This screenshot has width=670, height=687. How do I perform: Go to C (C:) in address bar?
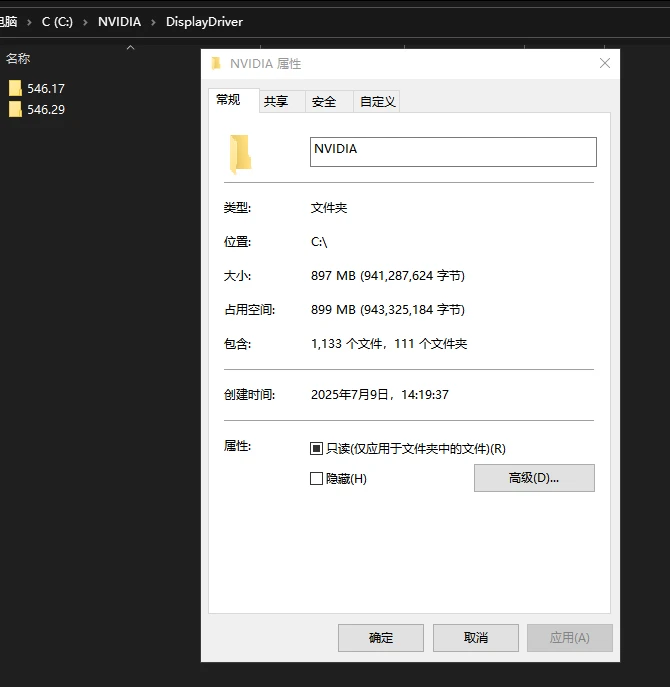57,22
